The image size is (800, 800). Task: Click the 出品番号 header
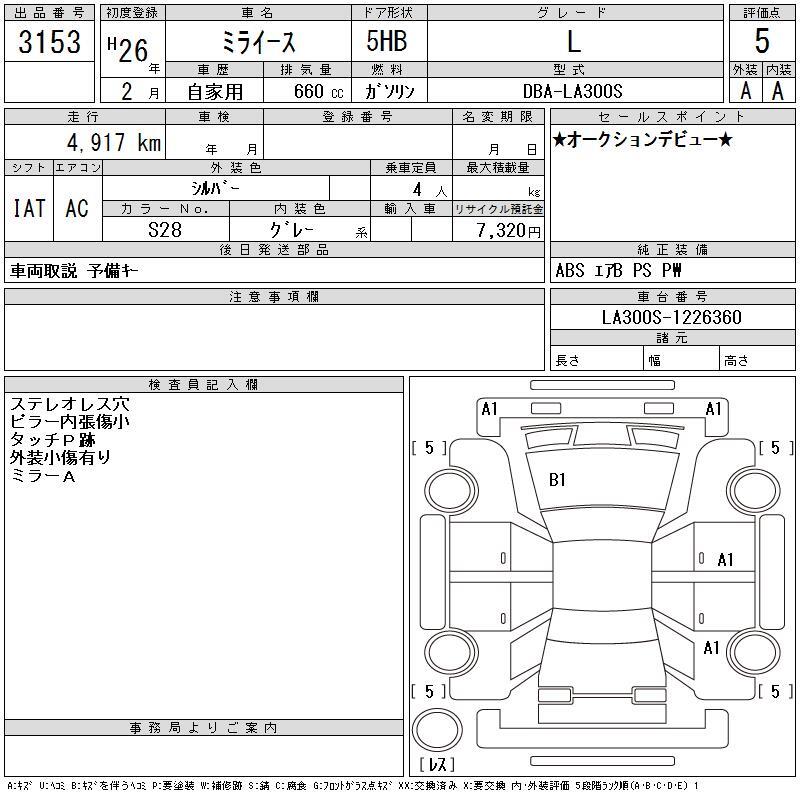(49, 13)
